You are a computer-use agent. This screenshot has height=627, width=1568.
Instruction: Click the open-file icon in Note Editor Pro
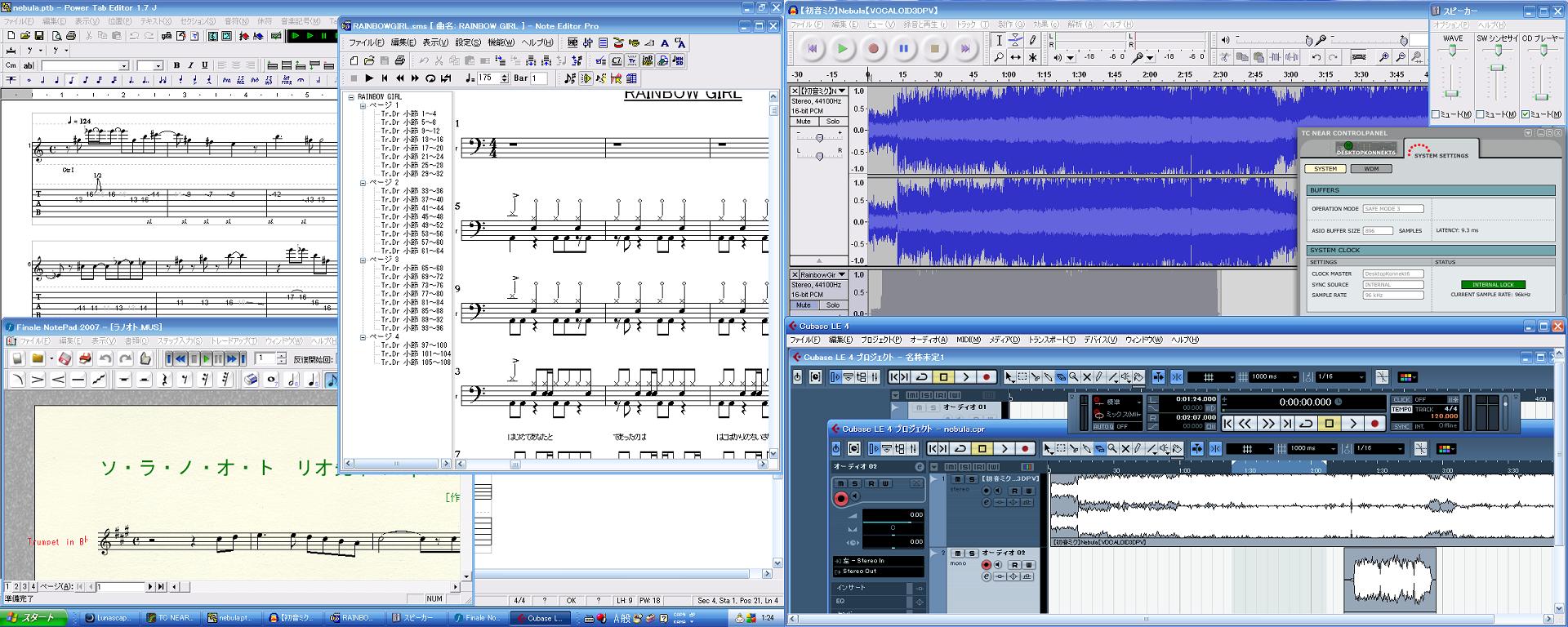pyautogui.click(x=369, y=60)
